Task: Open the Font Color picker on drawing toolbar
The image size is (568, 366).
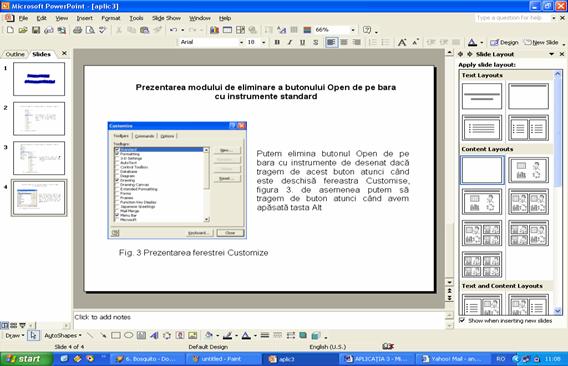Action: click(255, 336)
